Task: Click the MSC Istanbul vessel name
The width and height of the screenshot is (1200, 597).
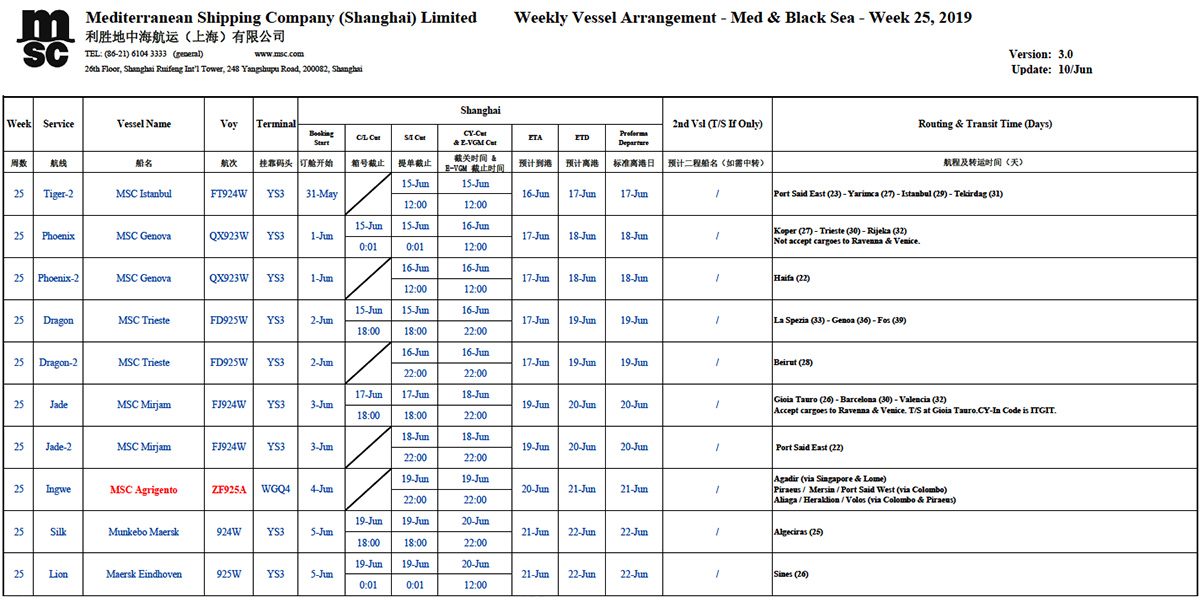Action: 144,194
